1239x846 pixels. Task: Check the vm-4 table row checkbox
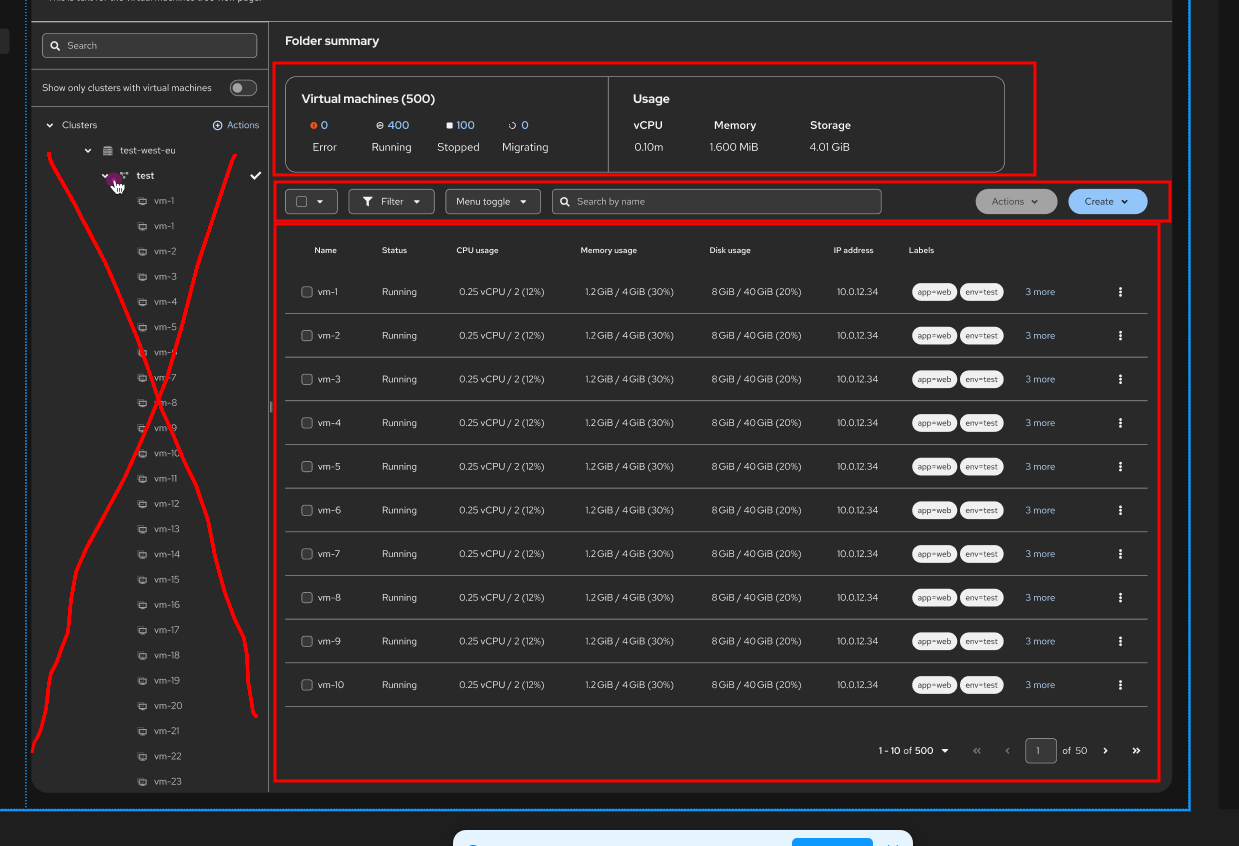(x=307, y=423)
